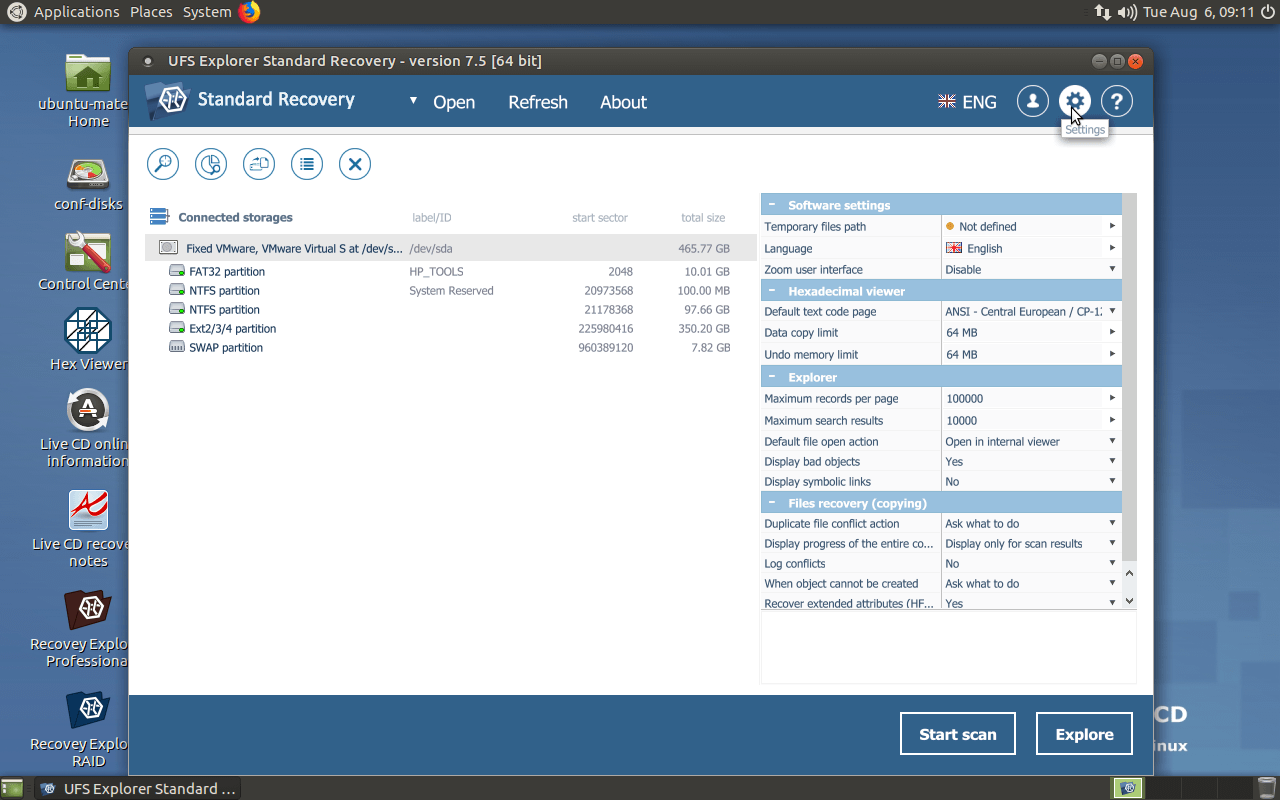
Task: Click the Start scan button
Action: point(958,734)
